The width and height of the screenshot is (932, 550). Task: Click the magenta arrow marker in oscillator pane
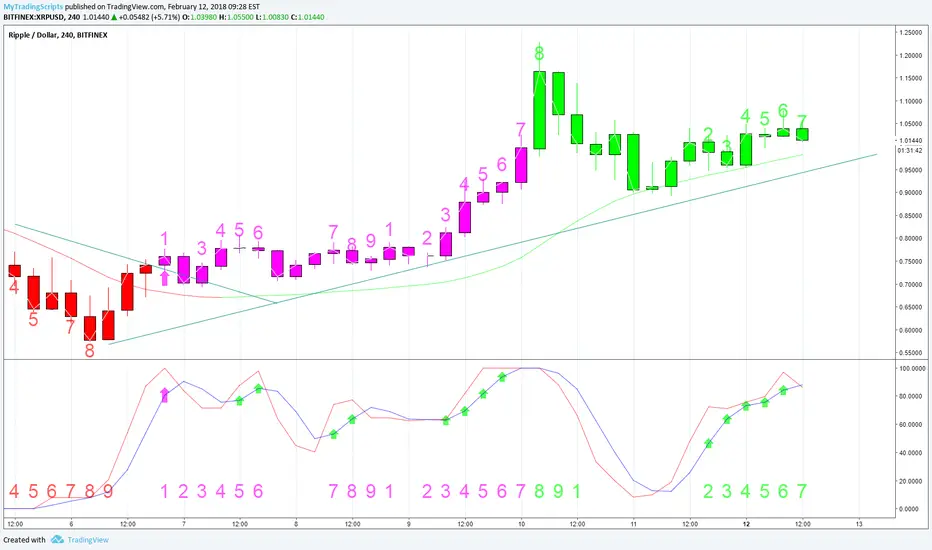(165, 395)
